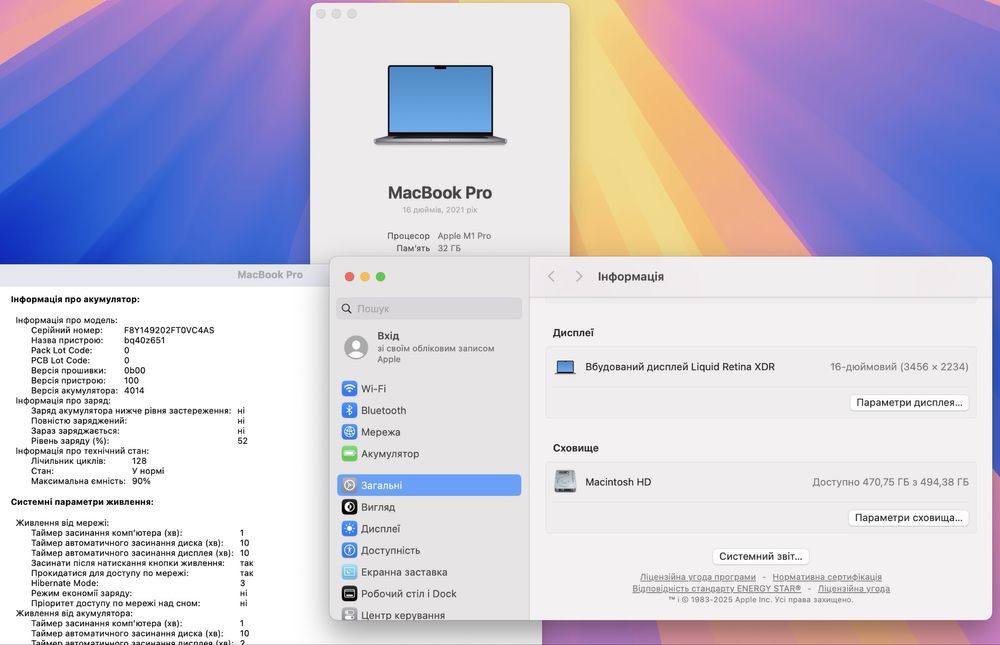Click the 32 ГБ memory value
This screenshot has width=1000, height=645.
click(x=449, y=248)
